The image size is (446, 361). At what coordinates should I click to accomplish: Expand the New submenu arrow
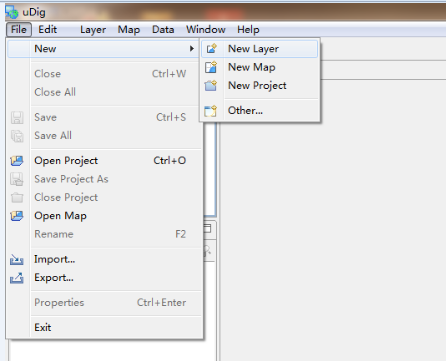click(x=192, y=49)
